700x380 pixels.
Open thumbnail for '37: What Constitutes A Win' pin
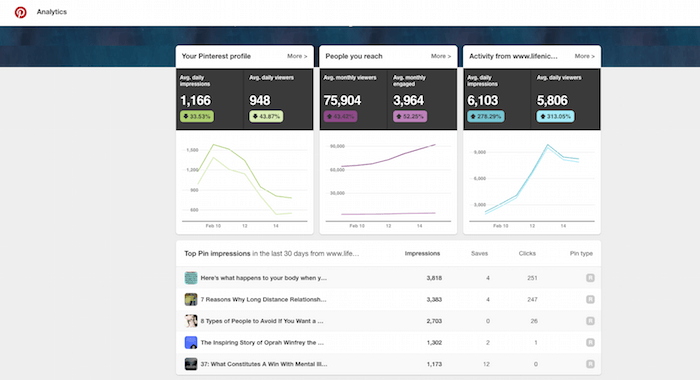[191, 364]
